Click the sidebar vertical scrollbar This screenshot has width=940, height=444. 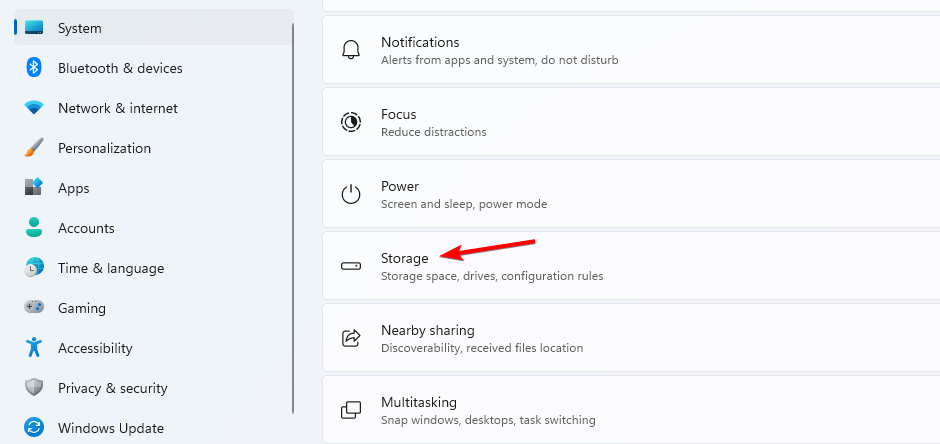click(x=293, y=219)
